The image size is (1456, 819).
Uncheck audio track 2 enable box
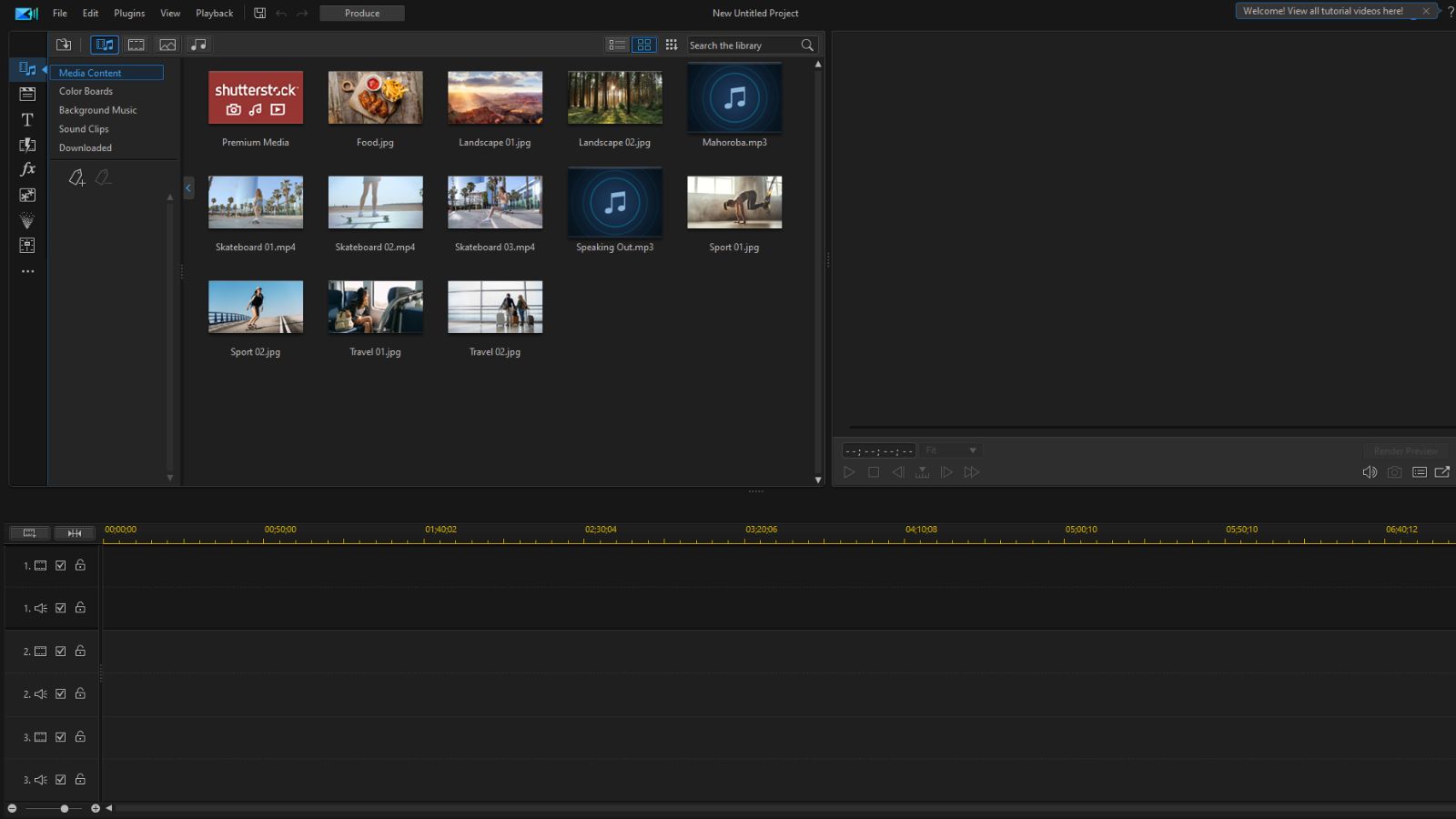click(61, 693)
